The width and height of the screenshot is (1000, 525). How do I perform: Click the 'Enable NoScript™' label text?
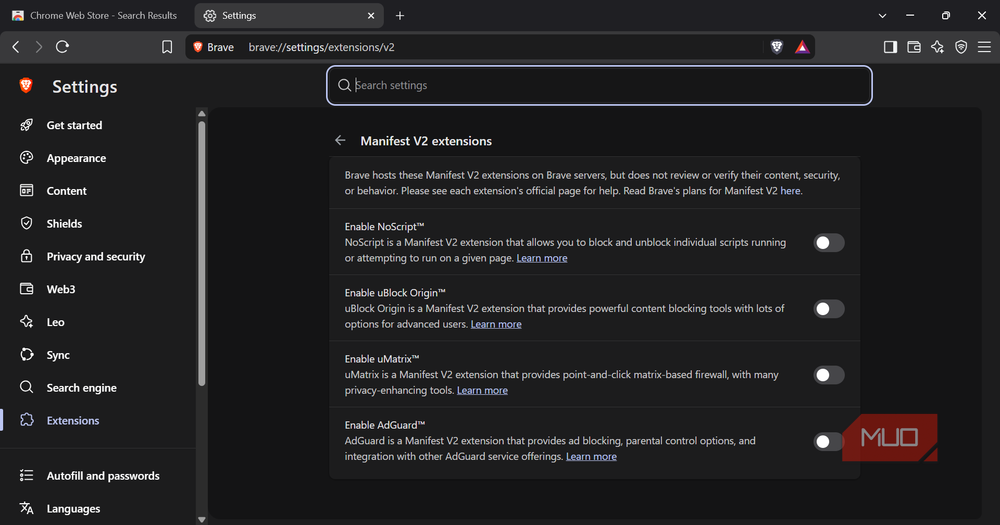384,226
